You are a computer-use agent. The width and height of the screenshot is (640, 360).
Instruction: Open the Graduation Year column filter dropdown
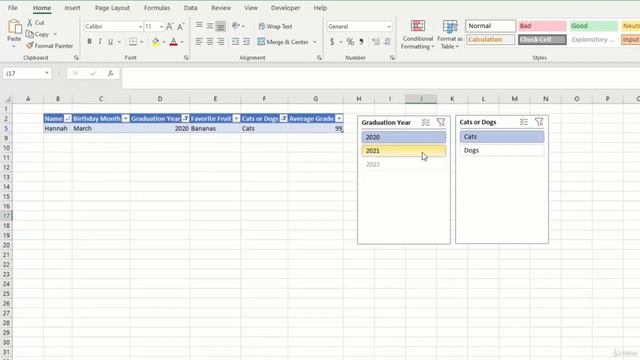coord(185,118)
